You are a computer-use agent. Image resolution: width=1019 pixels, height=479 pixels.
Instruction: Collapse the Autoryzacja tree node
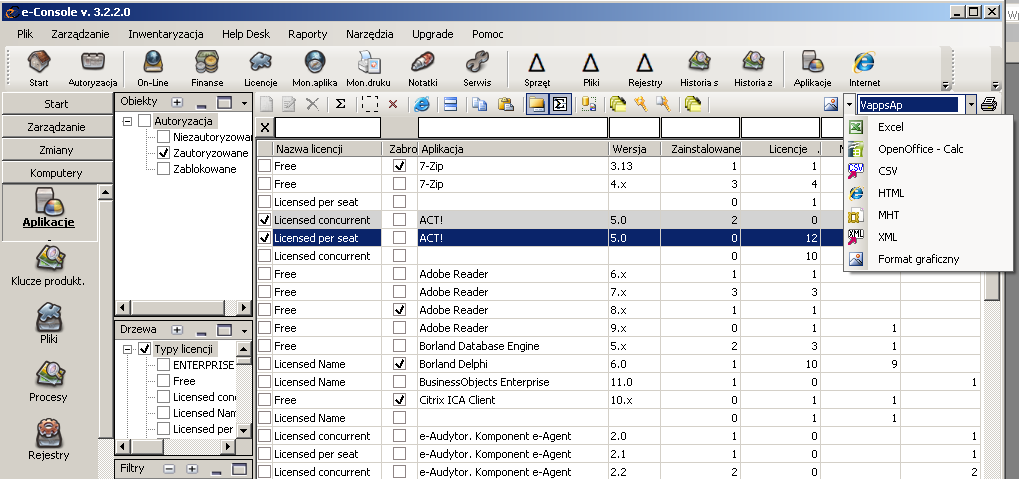click(x=127, y=121)
